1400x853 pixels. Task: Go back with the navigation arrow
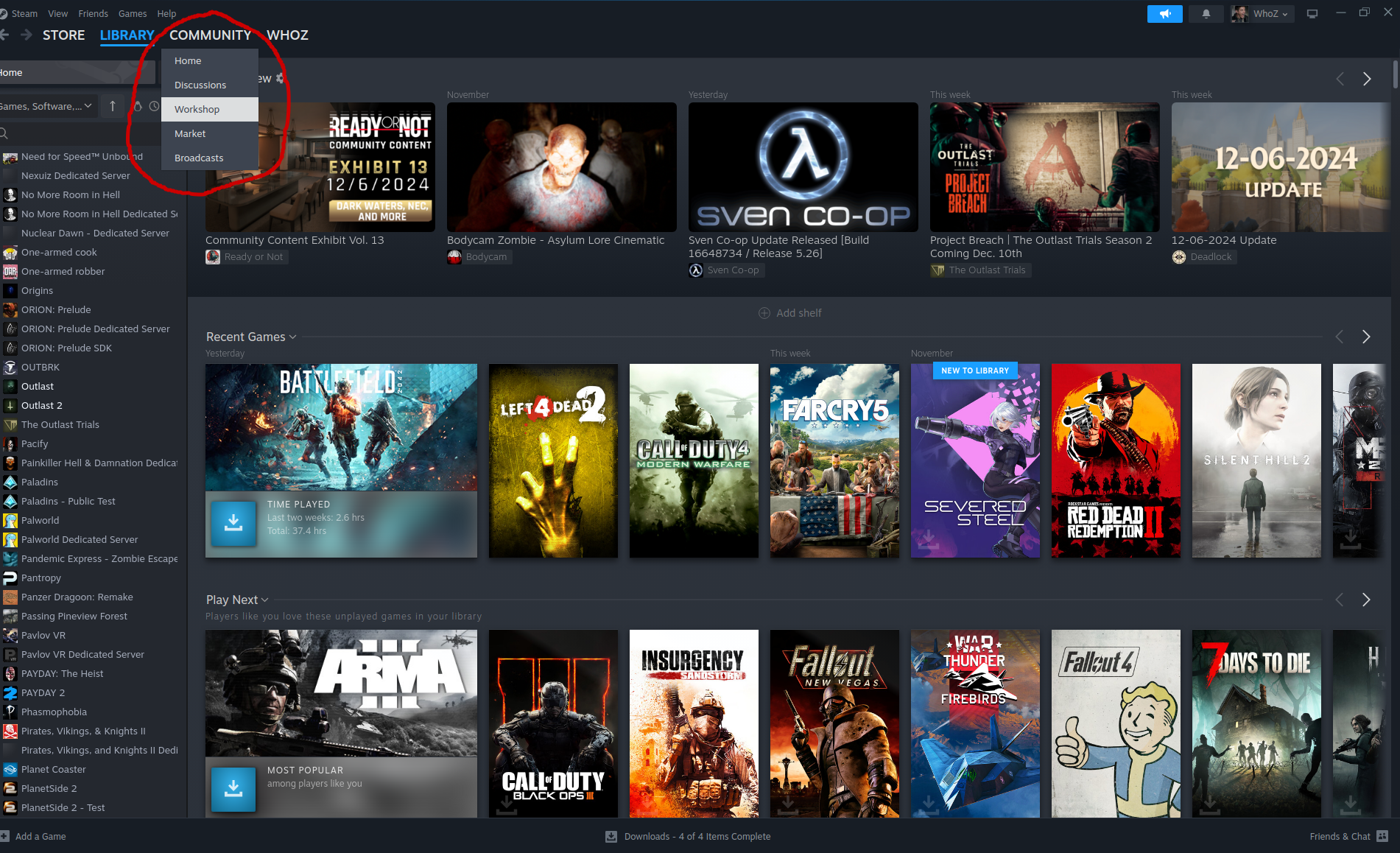4,35
